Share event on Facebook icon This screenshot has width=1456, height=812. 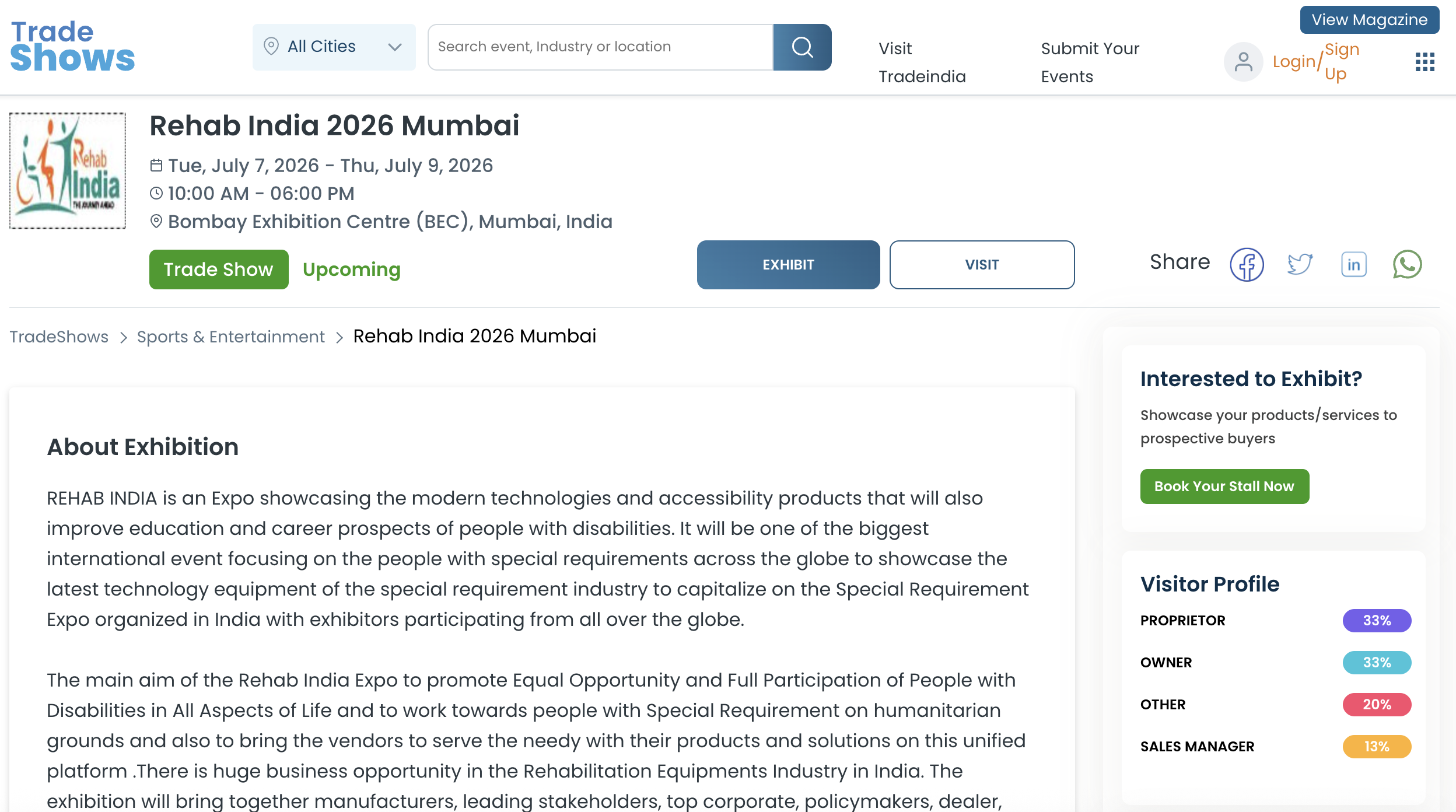[1247, 265]
